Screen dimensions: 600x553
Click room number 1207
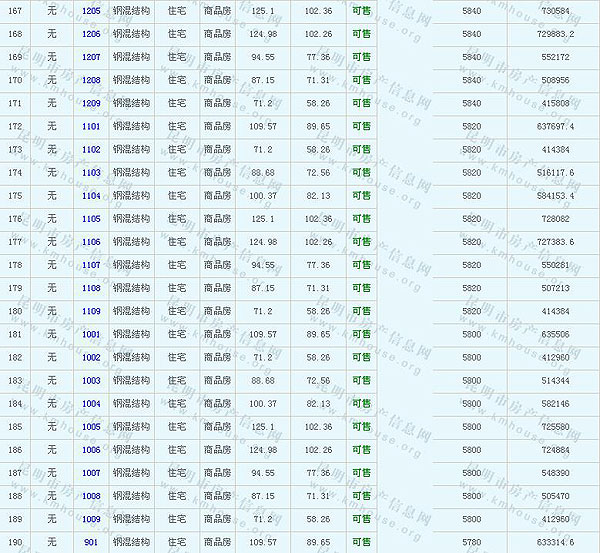click(91, 57)
